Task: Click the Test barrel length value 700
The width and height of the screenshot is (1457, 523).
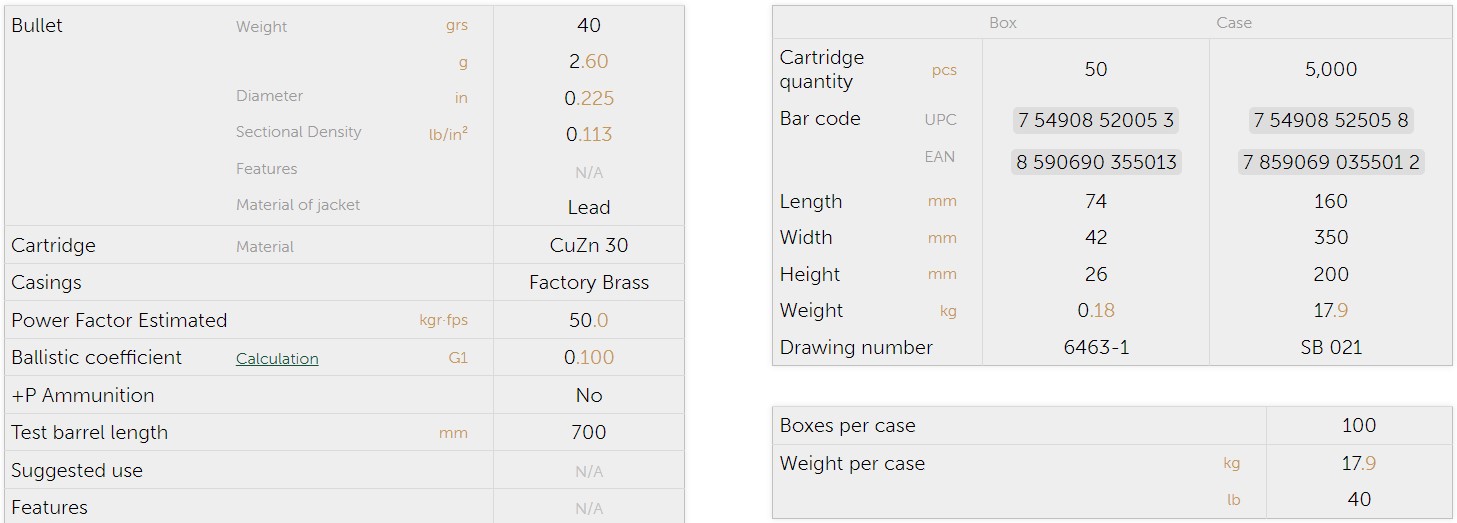Action: point(588,433)
